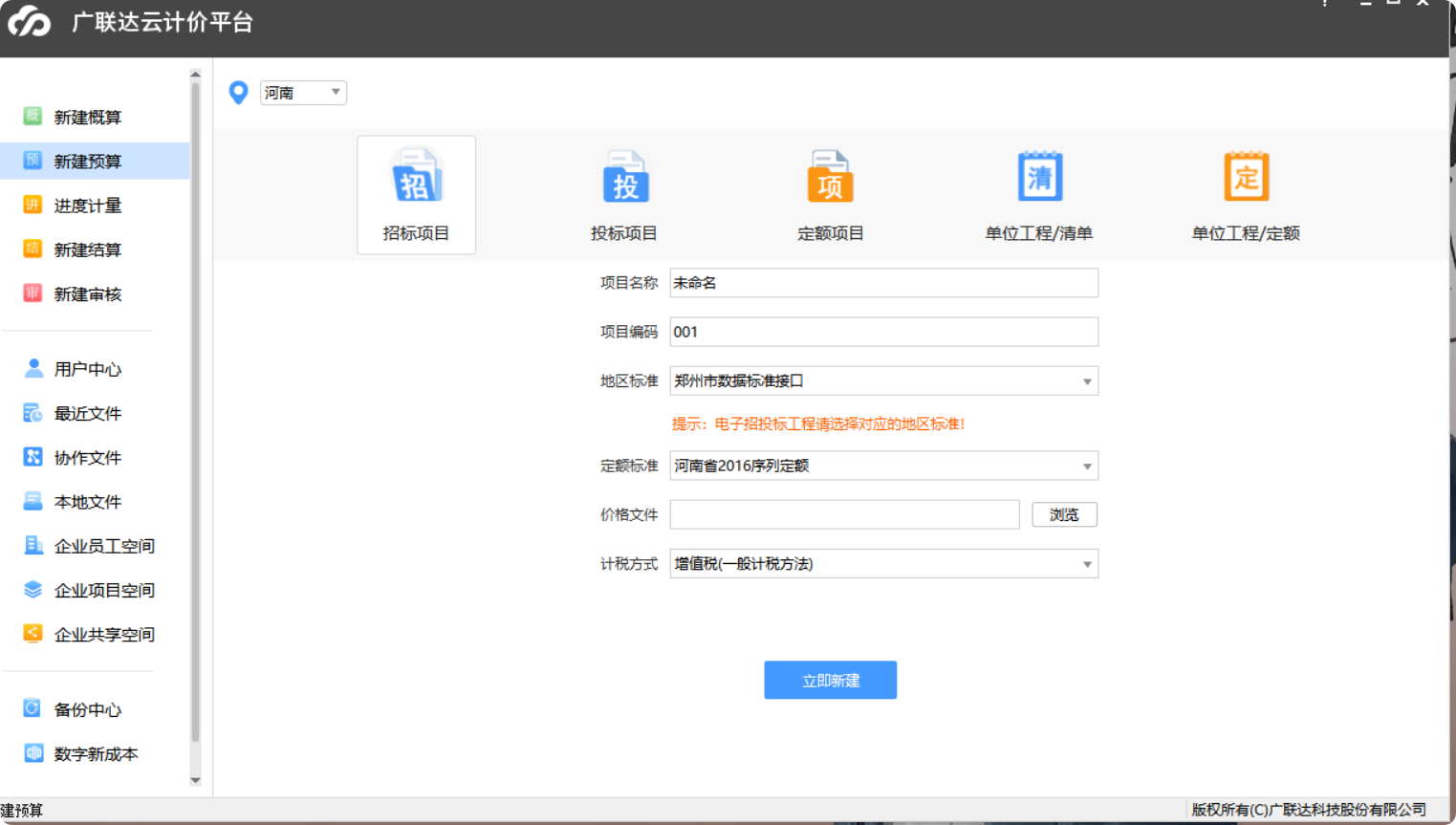Screen dimensions: 1456x825
Task: Click the sidebar vertical scrollbar thumb
Action: 195,411
